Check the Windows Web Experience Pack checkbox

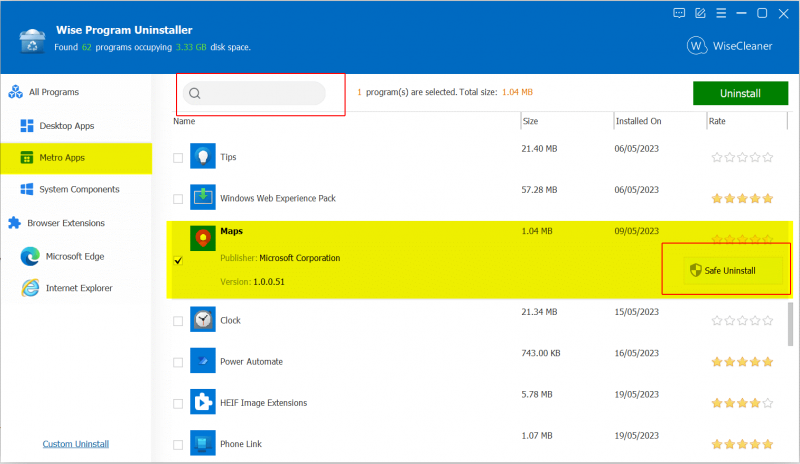(x=178, y=199)
